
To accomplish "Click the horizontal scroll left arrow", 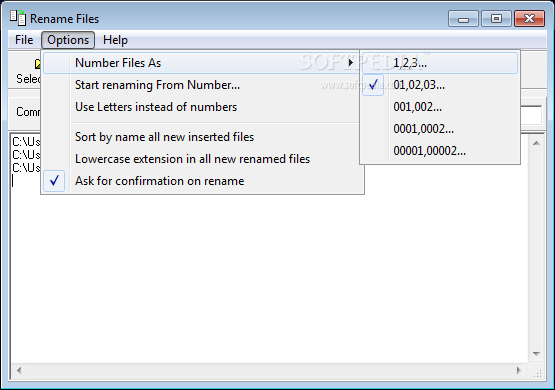I will tap(19, 371).
